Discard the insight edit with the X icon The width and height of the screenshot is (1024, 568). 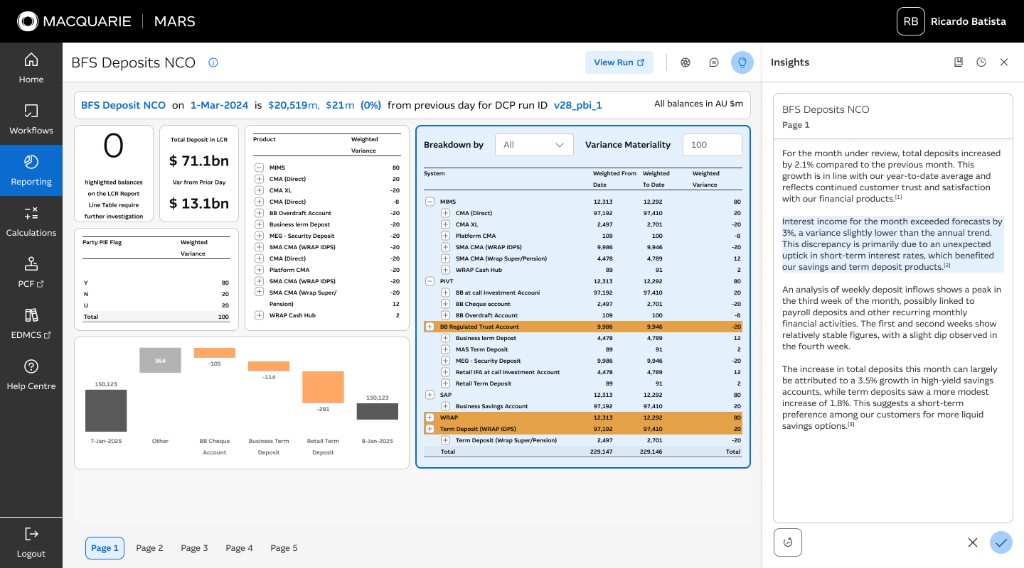tap(972, 543)
